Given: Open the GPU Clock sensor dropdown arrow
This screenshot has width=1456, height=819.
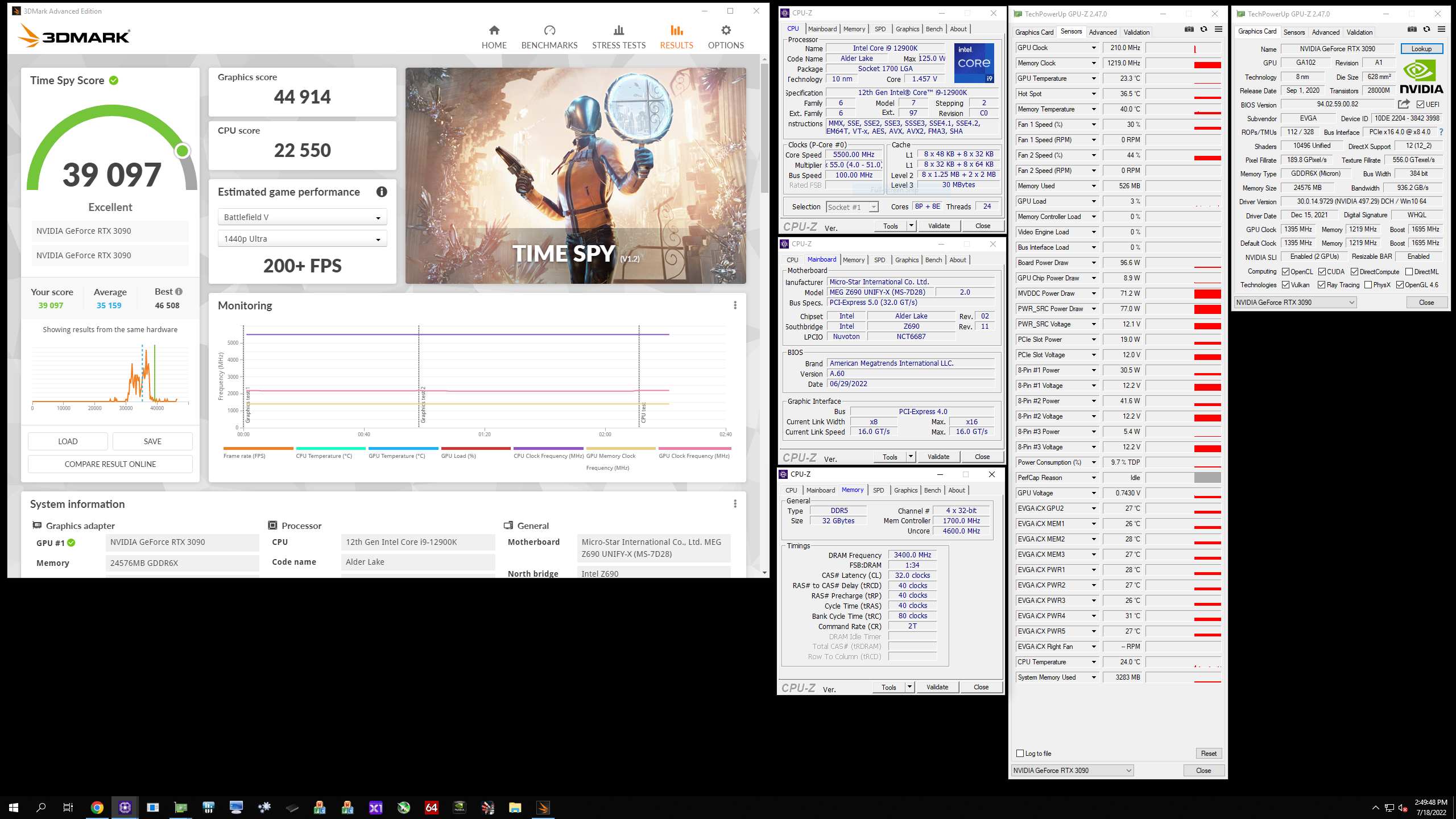Looking at the screenshot, I should click(x=1093, y=48).
